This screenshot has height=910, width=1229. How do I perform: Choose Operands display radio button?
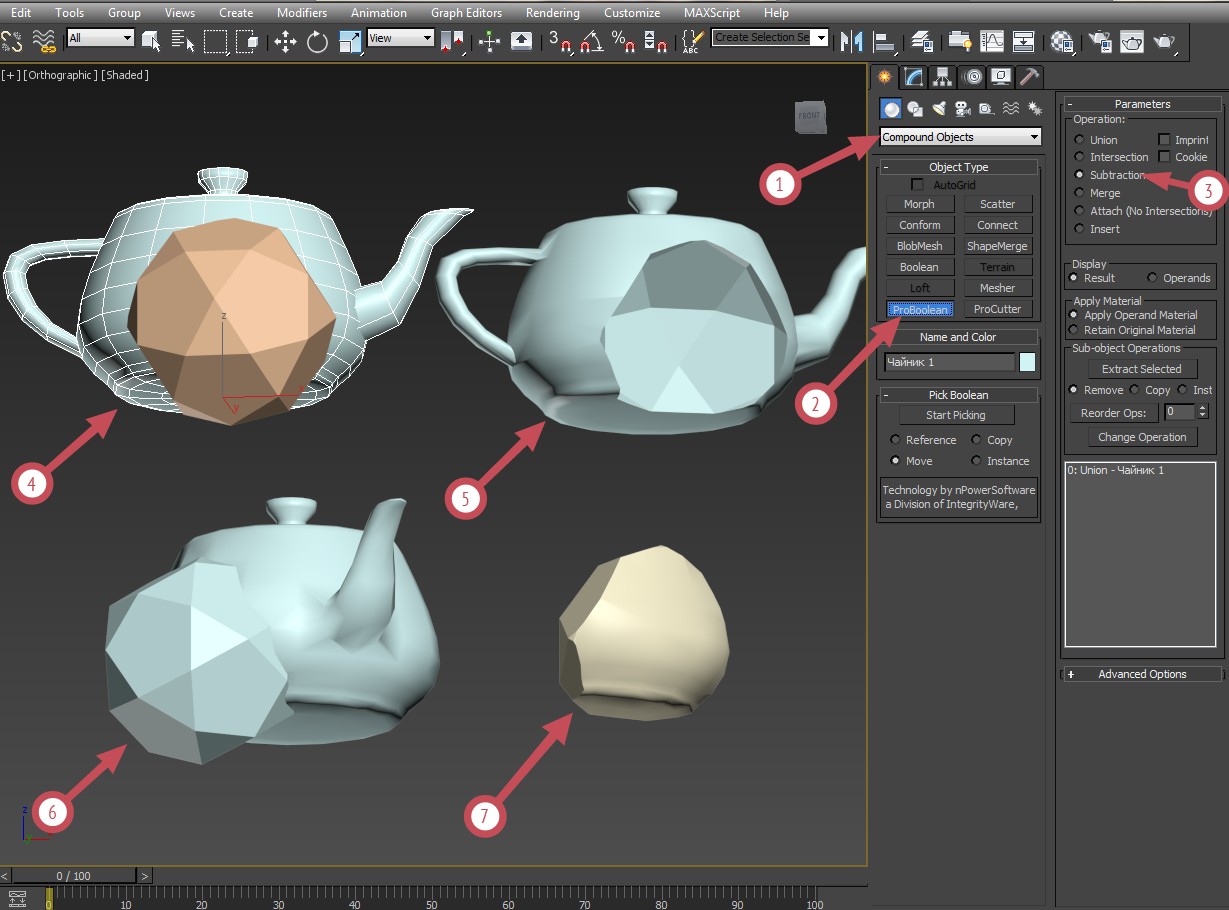(x=1152, y=278)
